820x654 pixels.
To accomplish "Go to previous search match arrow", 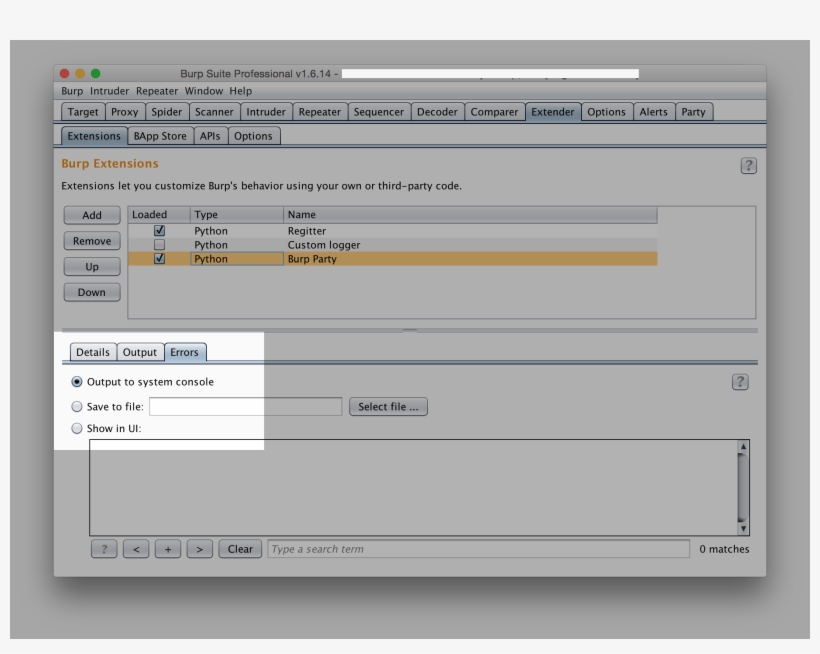I will click(136, 549).
